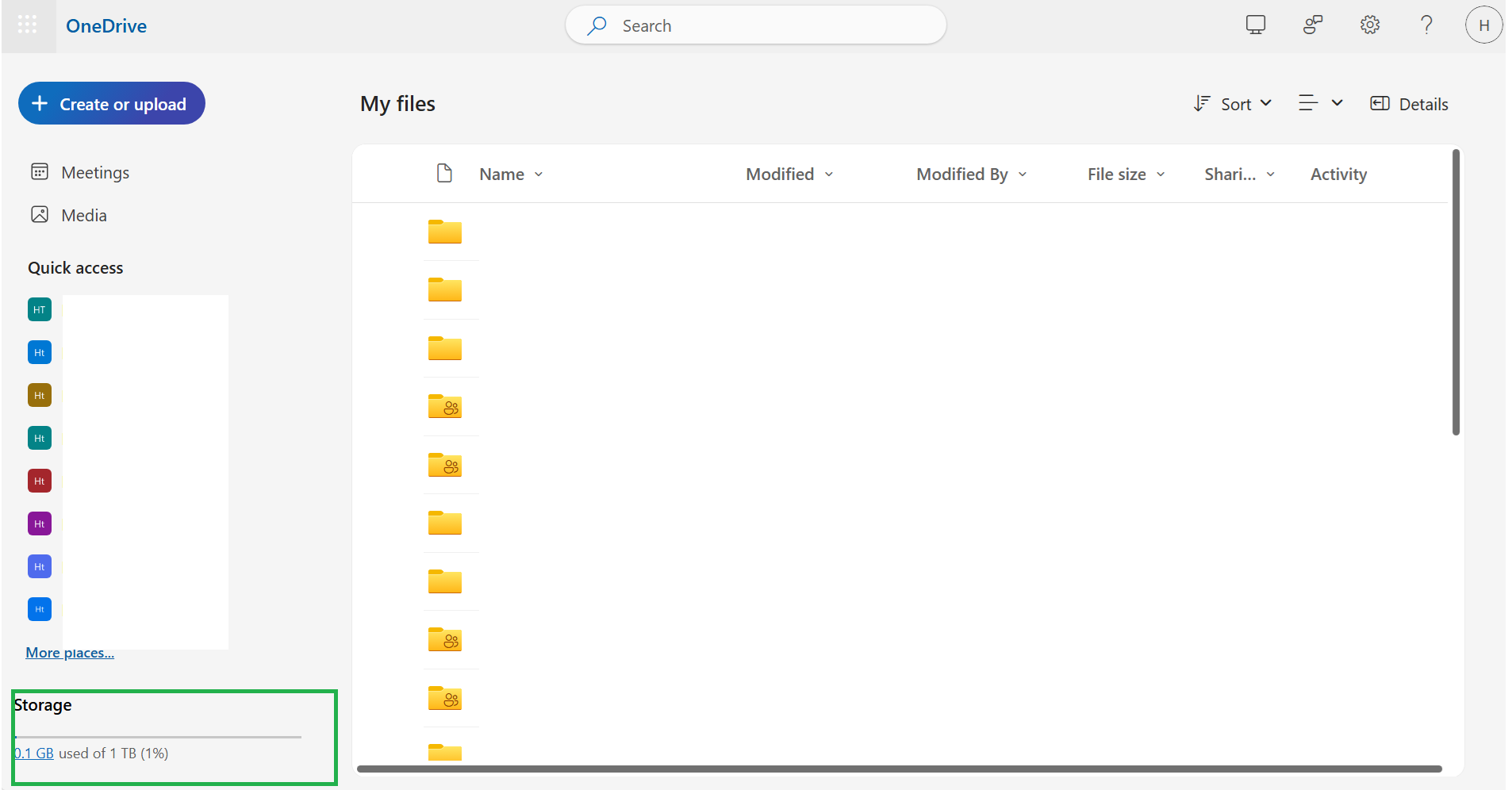Click the Storage usage progress bar
The width and height of the screenshot is (1512, 790).
point(158,737)
